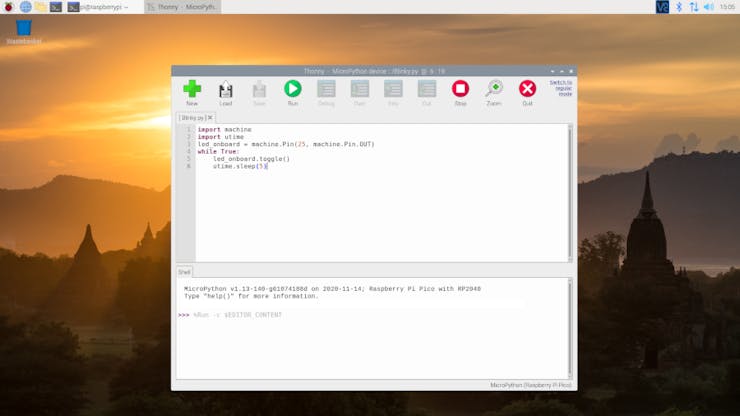Viewport: 740px width, 416px height.
Task: Click the Debug toolbar icon
Action: [x=326, y=92]
